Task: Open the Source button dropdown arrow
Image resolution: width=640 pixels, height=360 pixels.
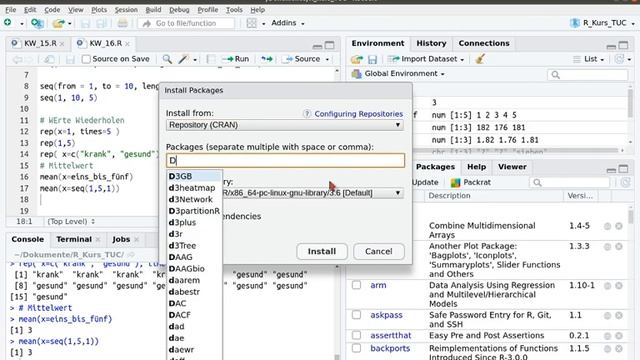Action: 327,60
